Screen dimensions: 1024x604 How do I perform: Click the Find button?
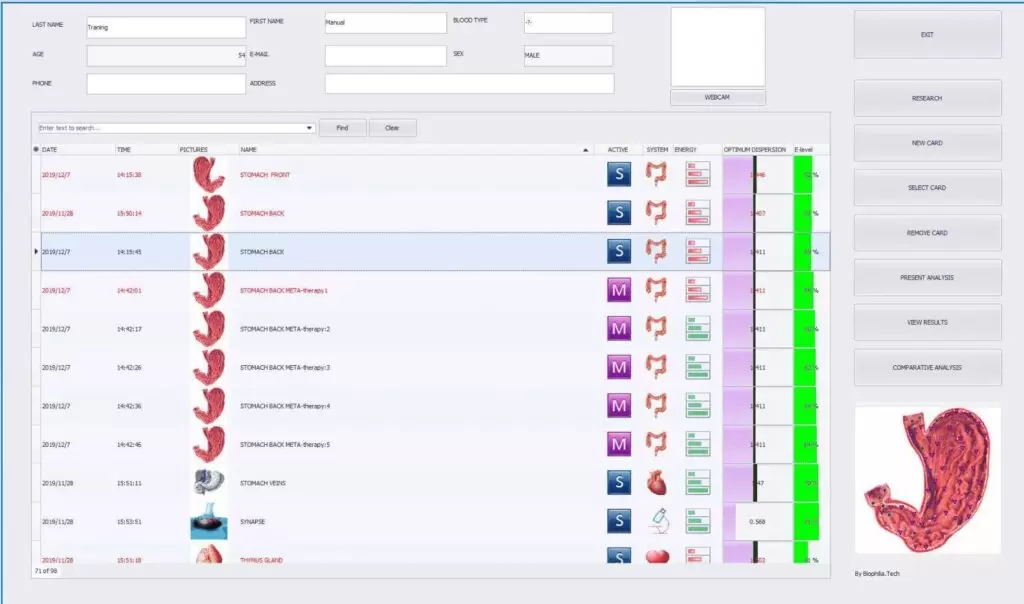pyautogui.click(x=343, y=128)
